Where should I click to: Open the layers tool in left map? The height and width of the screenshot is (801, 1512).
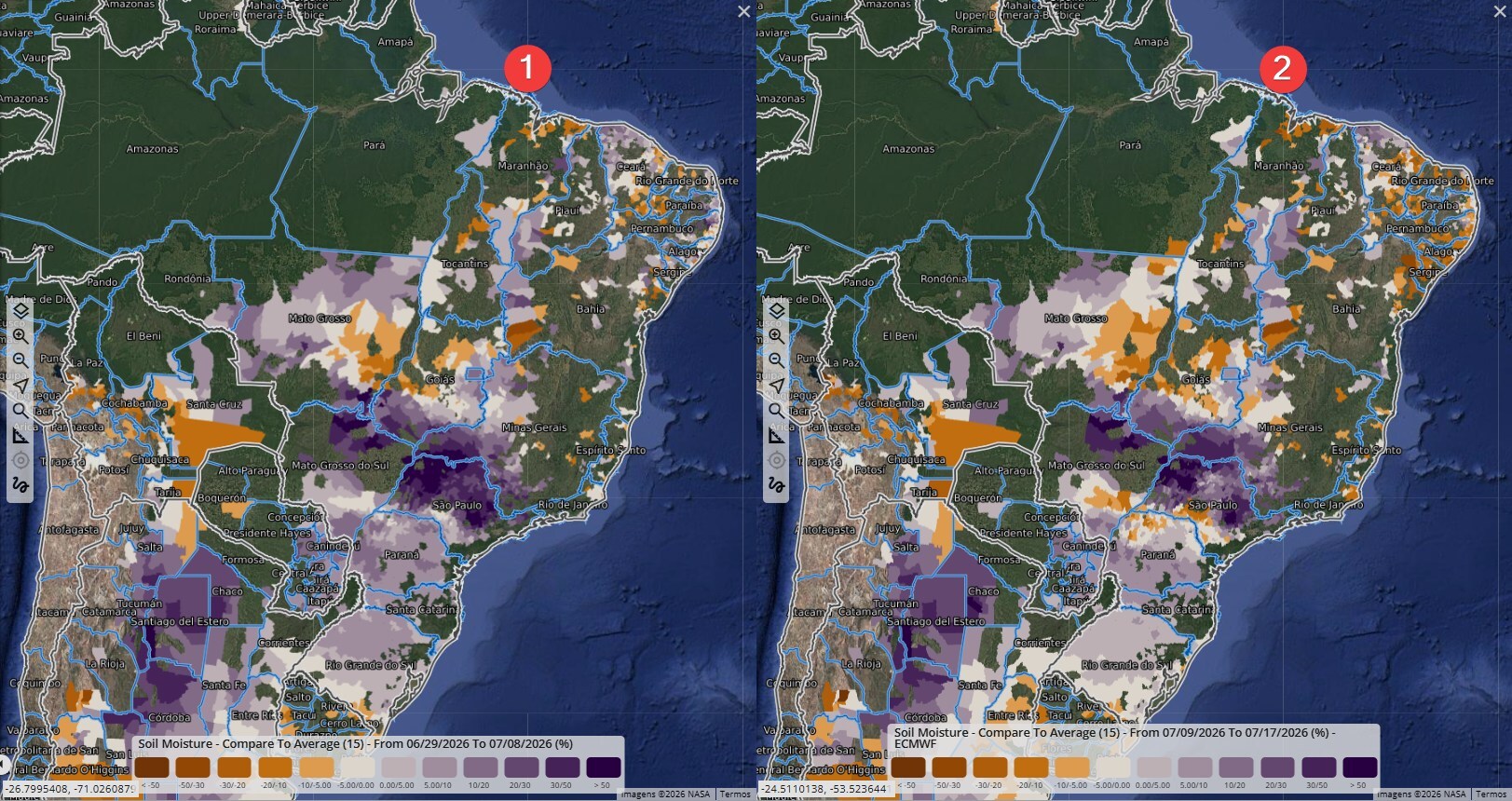(x=20, y=310)
